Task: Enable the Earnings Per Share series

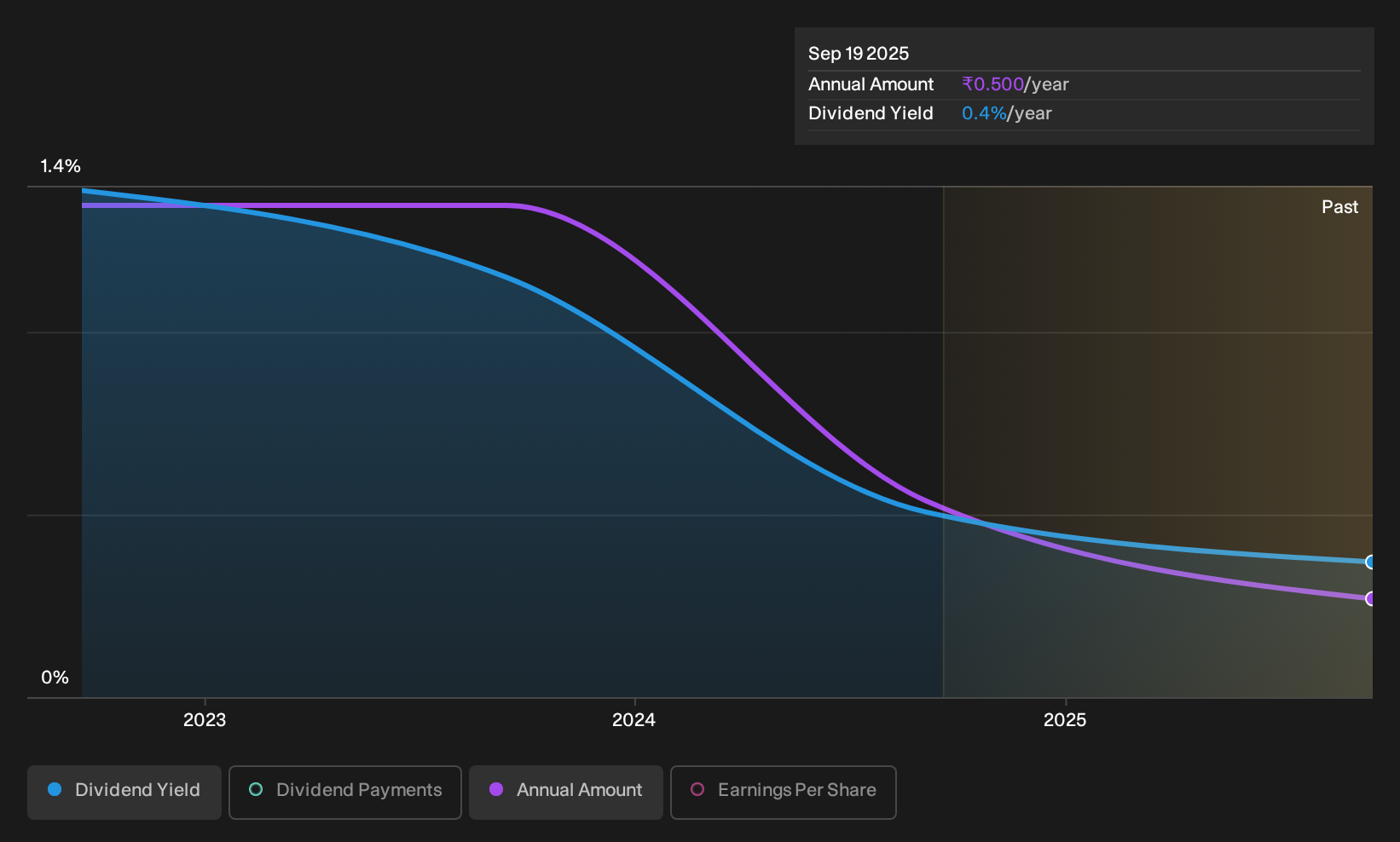Action: pyautogui.click(x=784, y=793)
